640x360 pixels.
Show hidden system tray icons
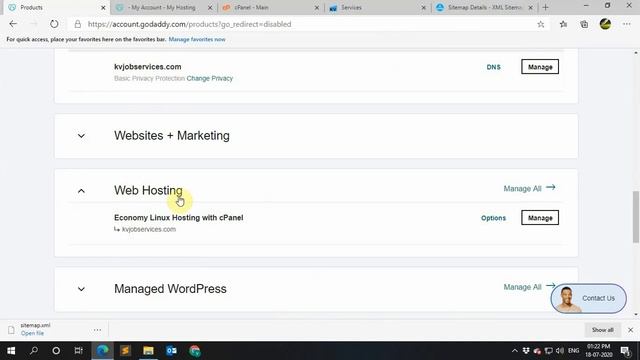click(x=515, y=351)
